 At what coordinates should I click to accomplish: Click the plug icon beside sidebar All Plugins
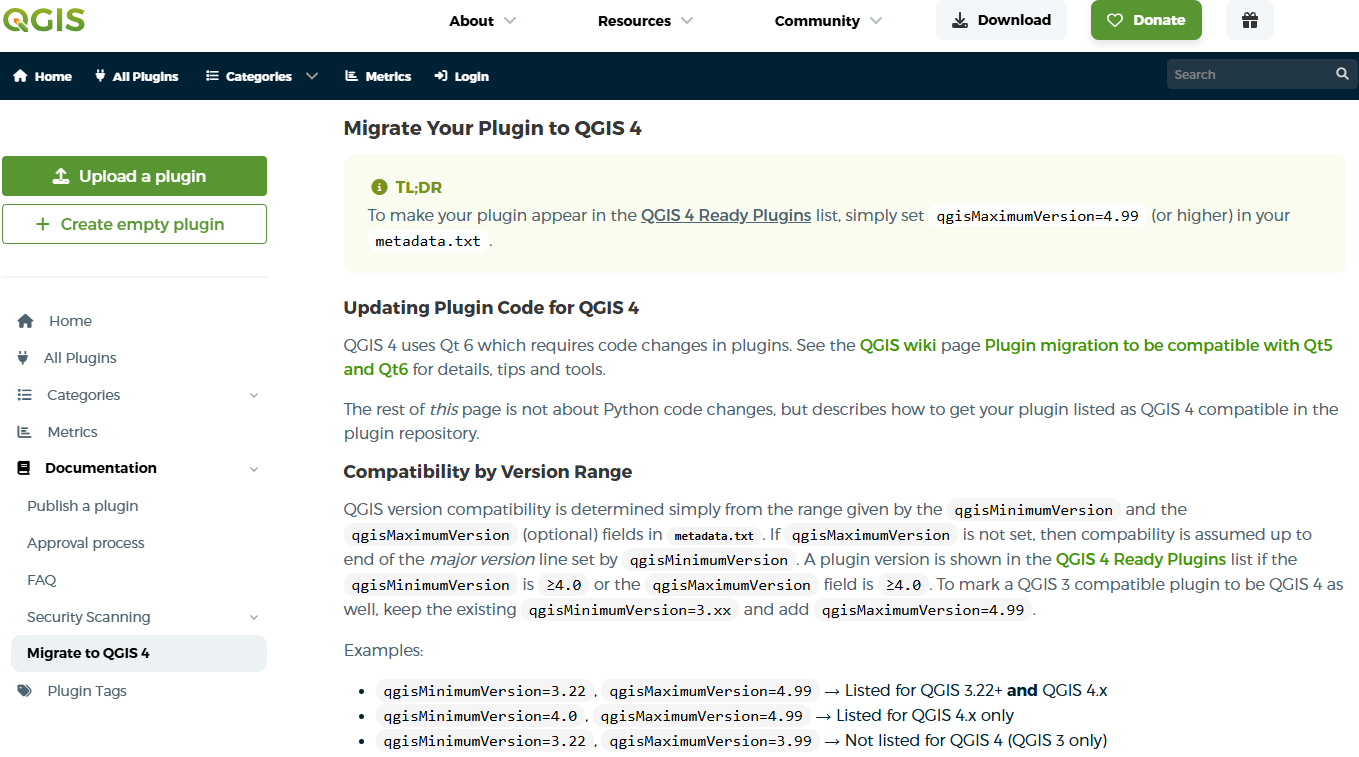(23, 358)
